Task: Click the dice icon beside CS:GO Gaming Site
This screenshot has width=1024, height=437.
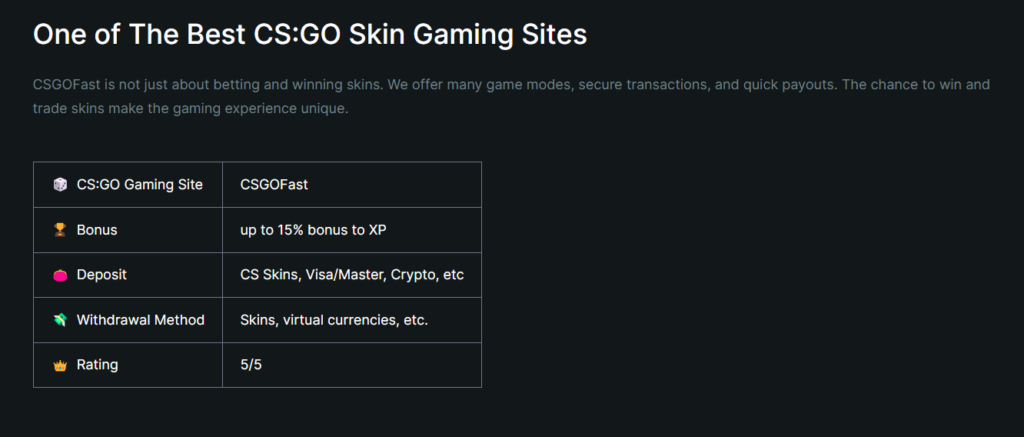Action: click(x=59, y=185)
